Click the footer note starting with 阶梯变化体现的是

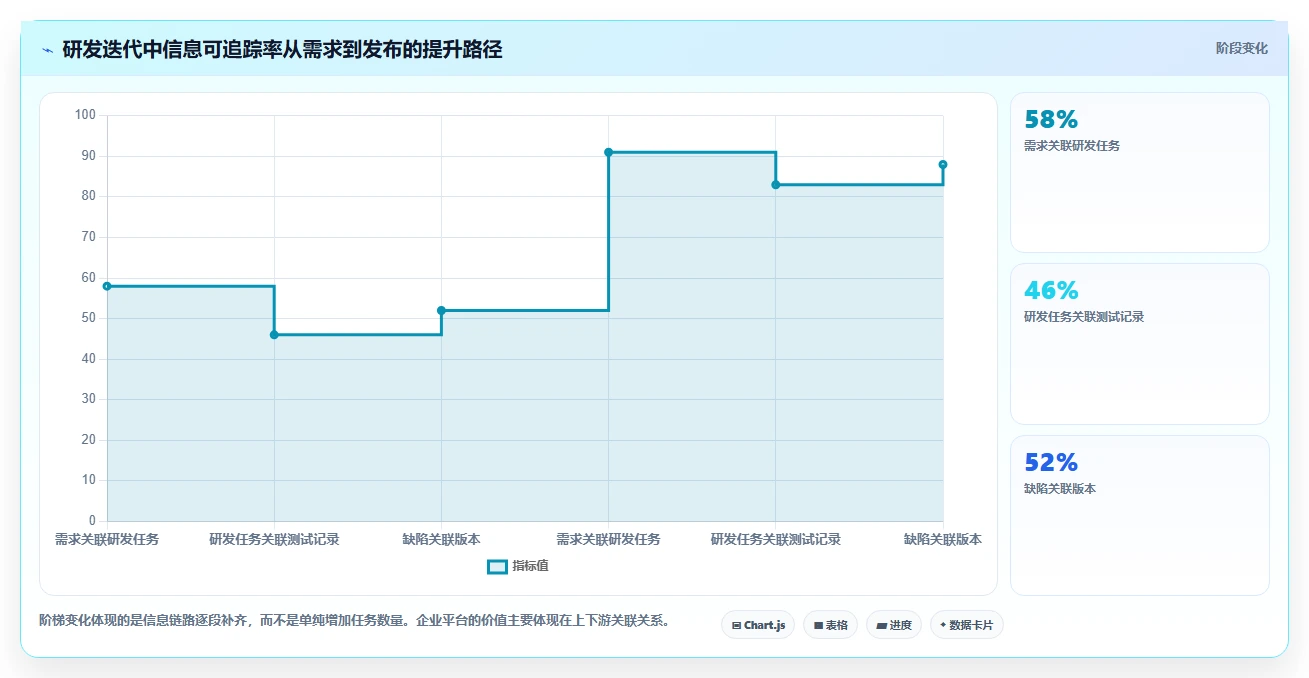coord(354,621)
